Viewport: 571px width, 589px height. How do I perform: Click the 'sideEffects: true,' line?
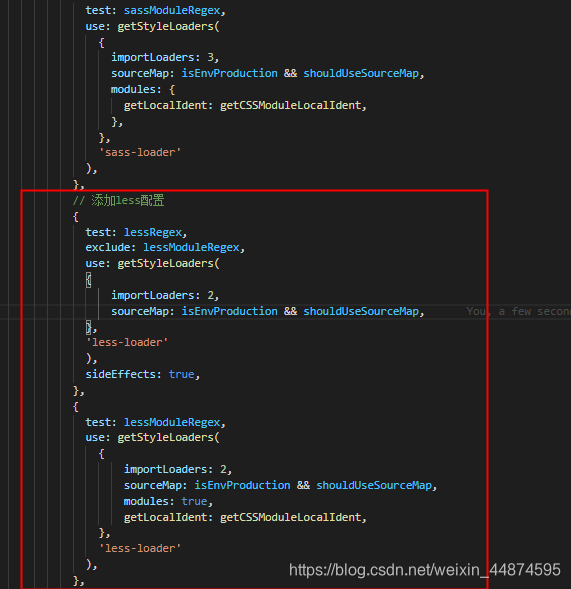(143, 375)
